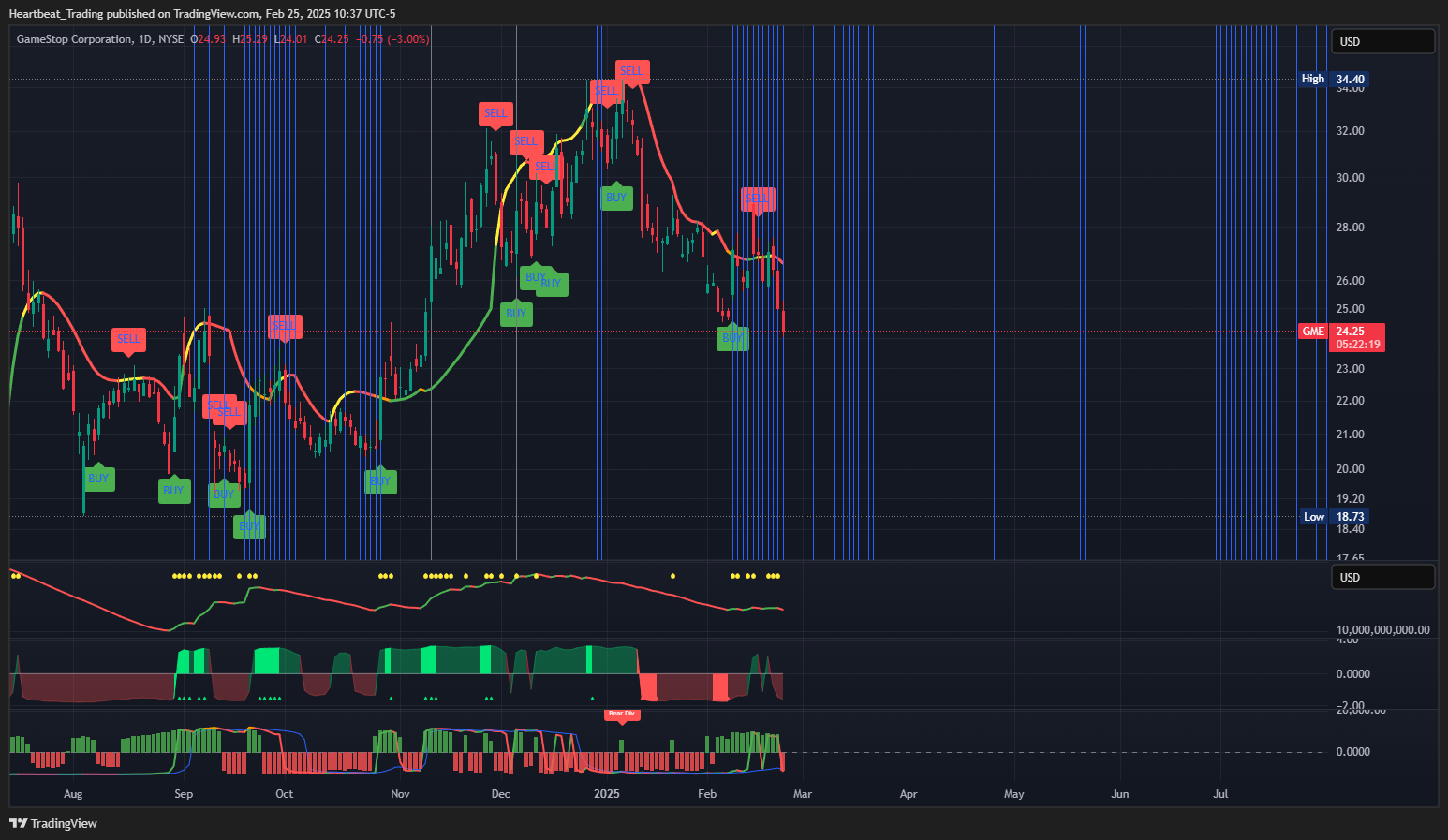Click the 05:22:19 countdown timer
The image size is (1448, 840).
[1358, 345]
